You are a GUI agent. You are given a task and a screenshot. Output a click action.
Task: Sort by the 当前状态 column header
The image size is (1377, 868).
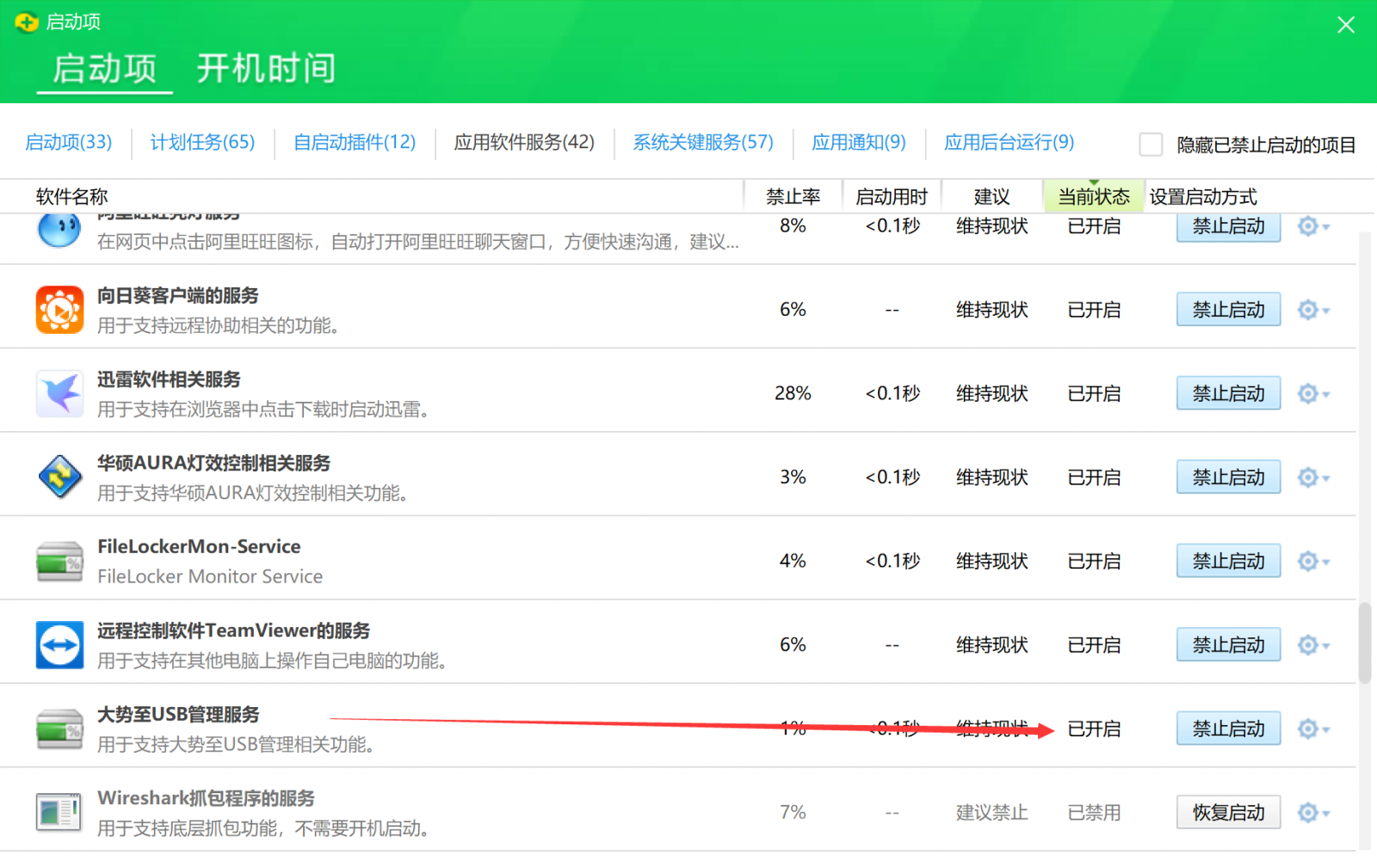[1094, 197]
